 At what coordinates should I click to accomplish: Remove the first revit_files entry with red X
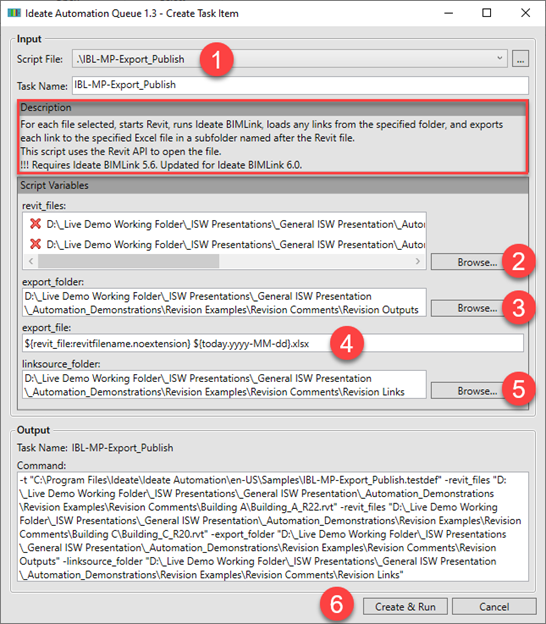[x=35, y=224]
